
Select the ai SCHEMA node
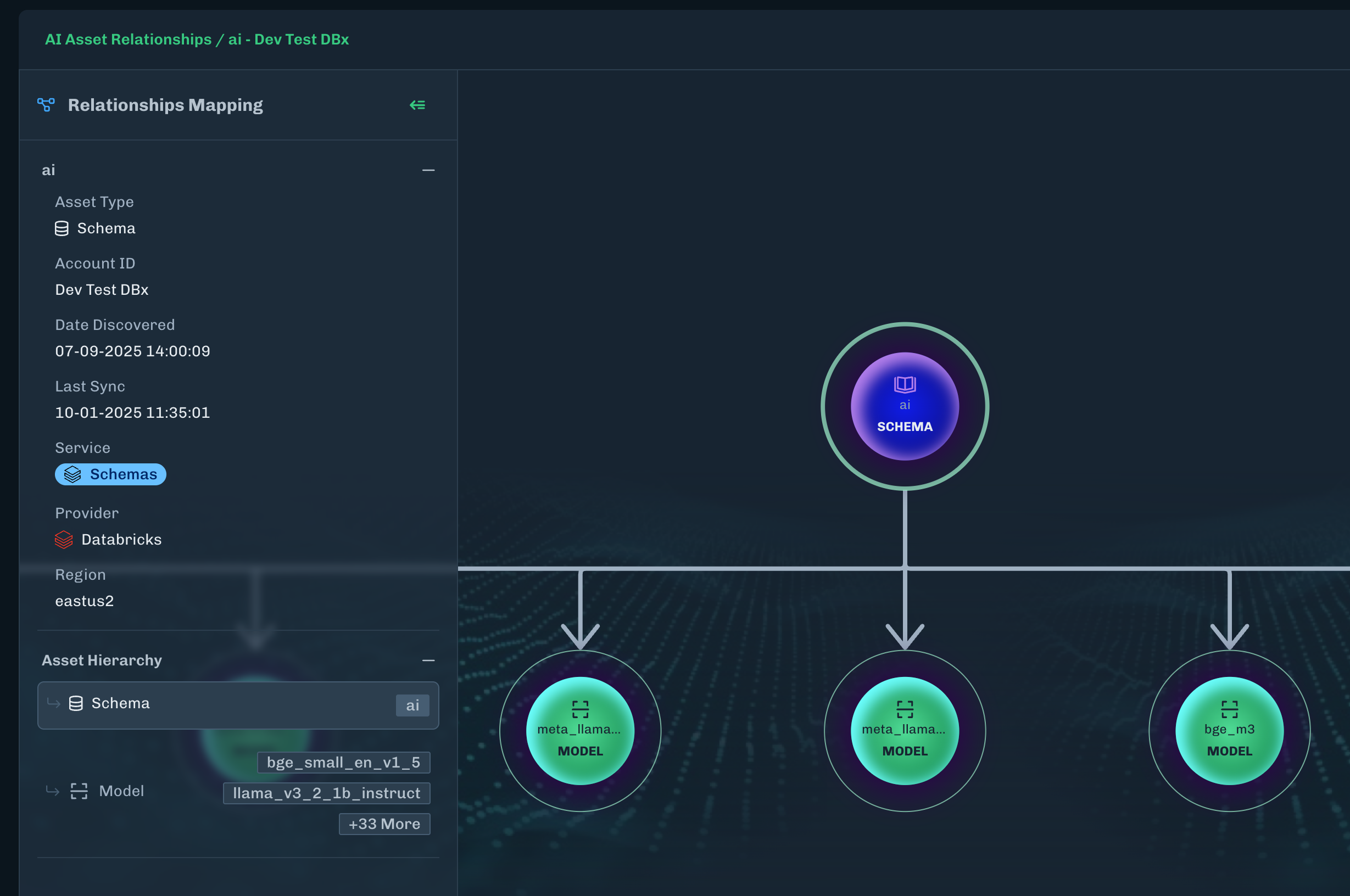[x=904, y=406]
